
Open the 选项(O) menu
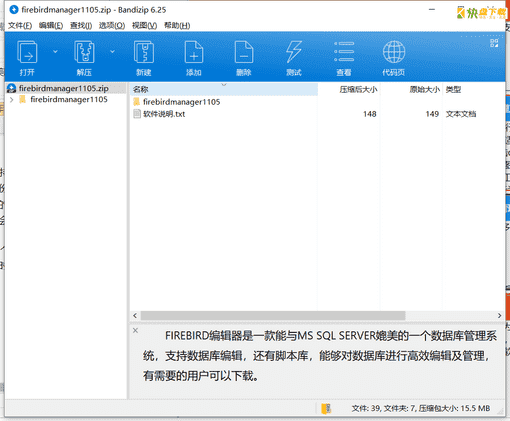click(112, 26)
